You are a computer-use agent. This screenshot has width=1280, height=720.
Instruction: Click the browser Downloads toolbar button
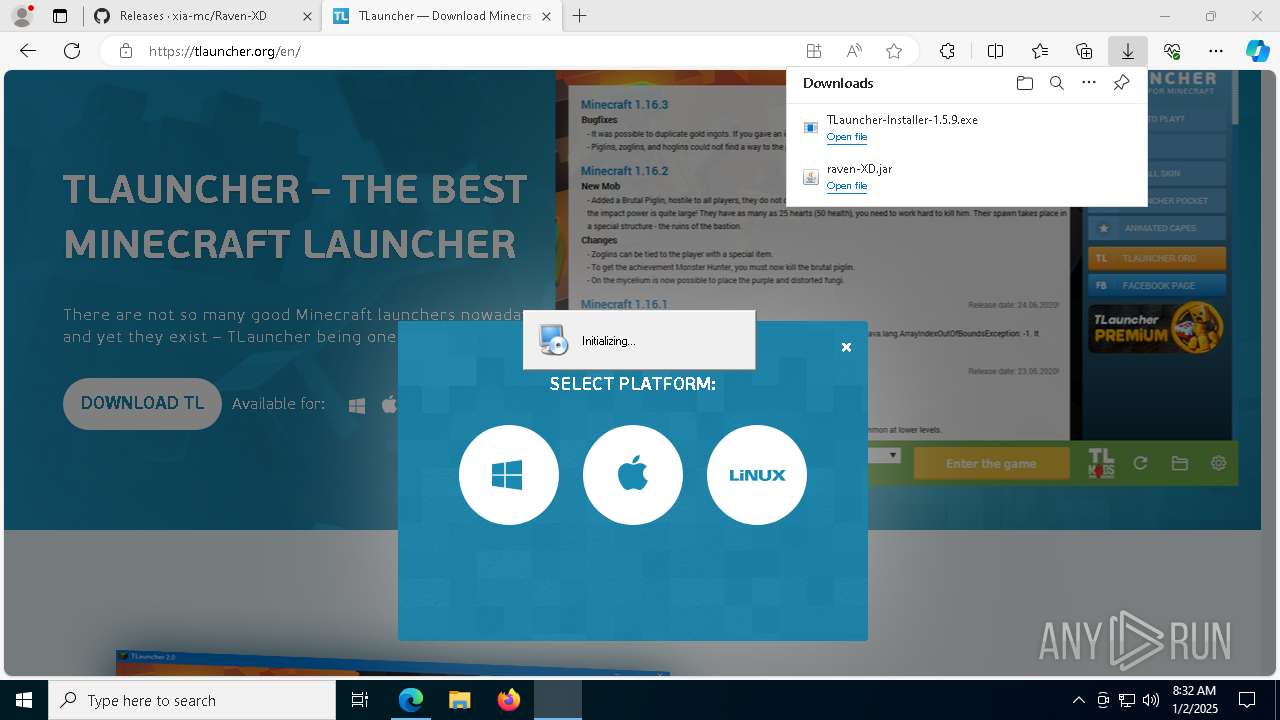pos(1127,51)
